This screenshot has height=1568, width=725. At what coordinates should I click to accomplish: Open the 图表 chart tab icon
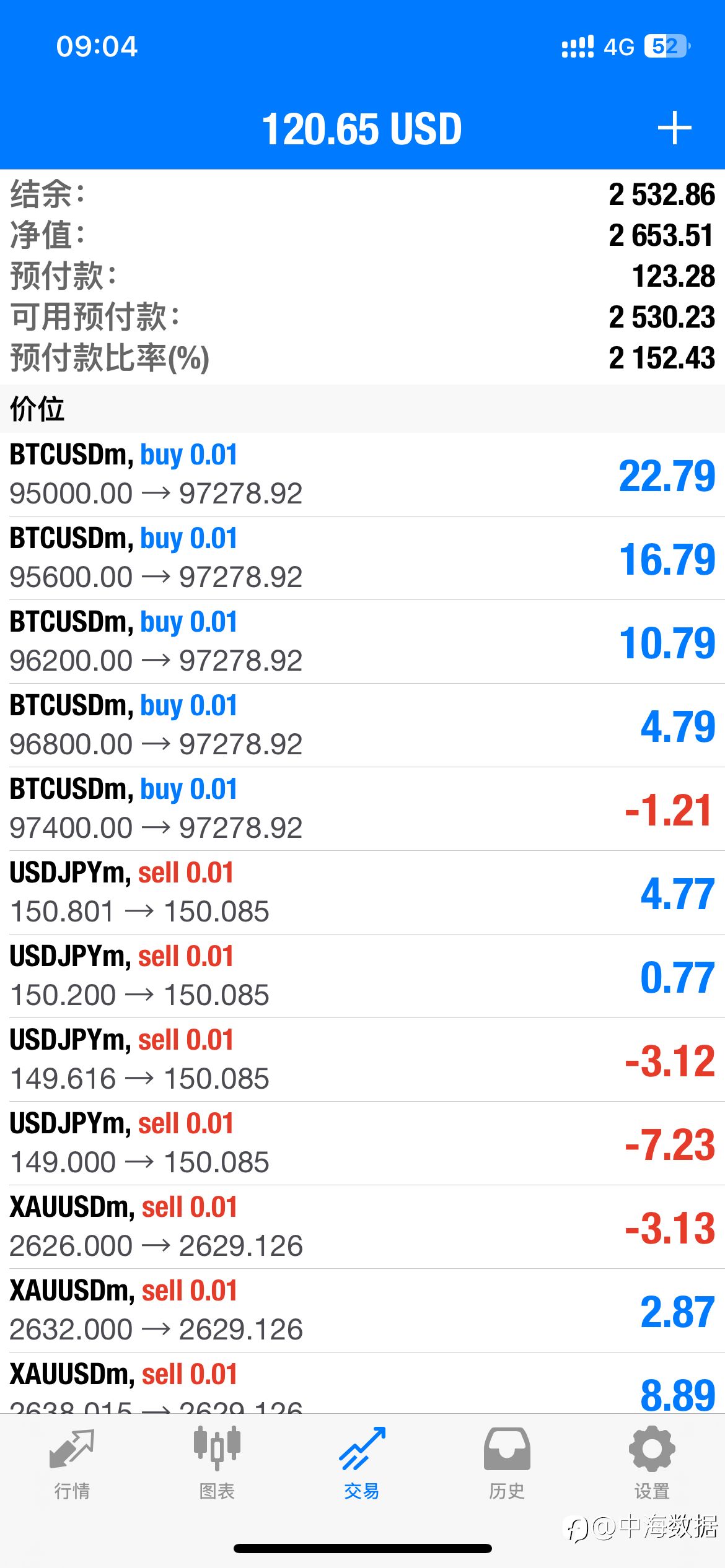pyautogui.click(x=217, y=1448)
